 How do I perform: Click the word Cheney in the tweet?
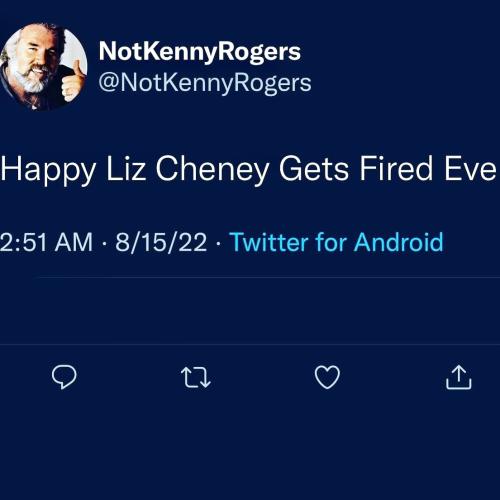pos(212,169)
